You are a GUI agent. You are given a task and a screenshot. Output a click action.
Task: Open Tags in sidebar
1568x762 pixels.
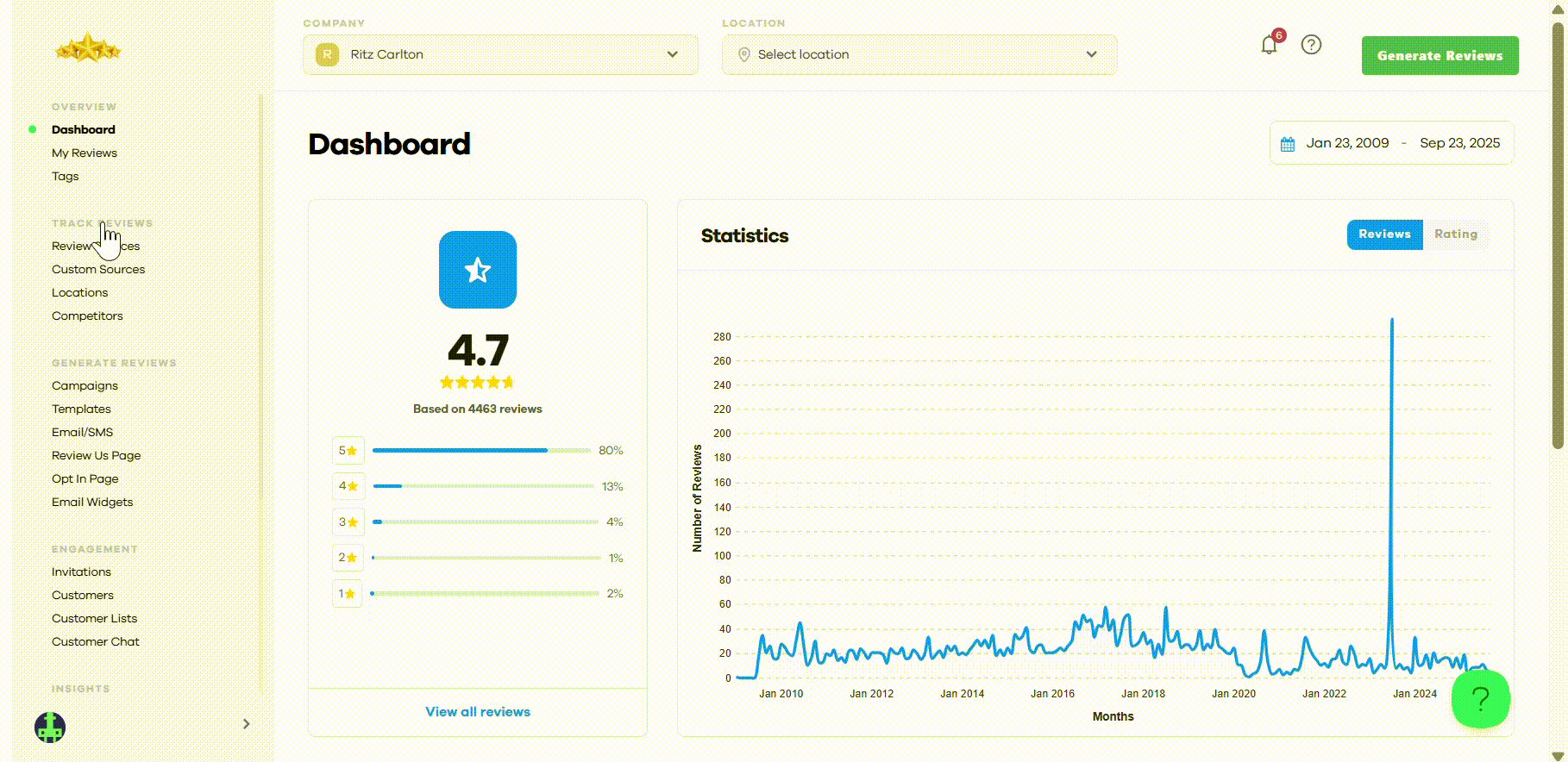(65, 177)
